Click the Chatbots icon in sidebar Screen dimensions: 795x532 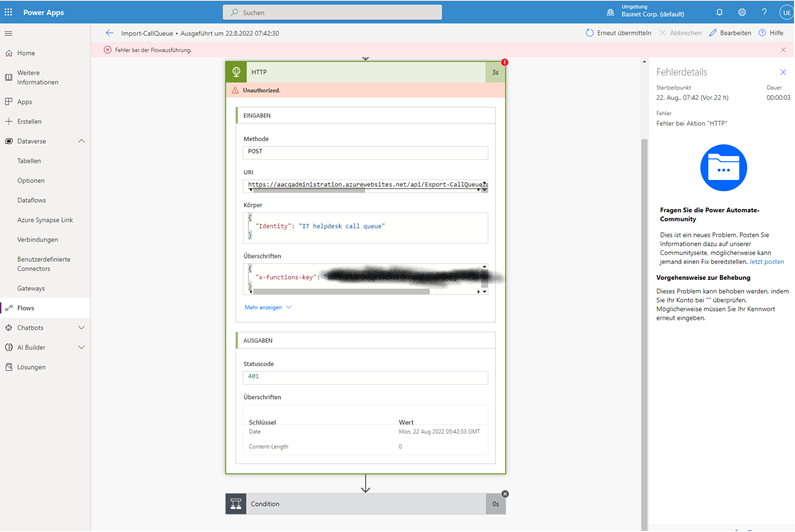pos(9,328)
